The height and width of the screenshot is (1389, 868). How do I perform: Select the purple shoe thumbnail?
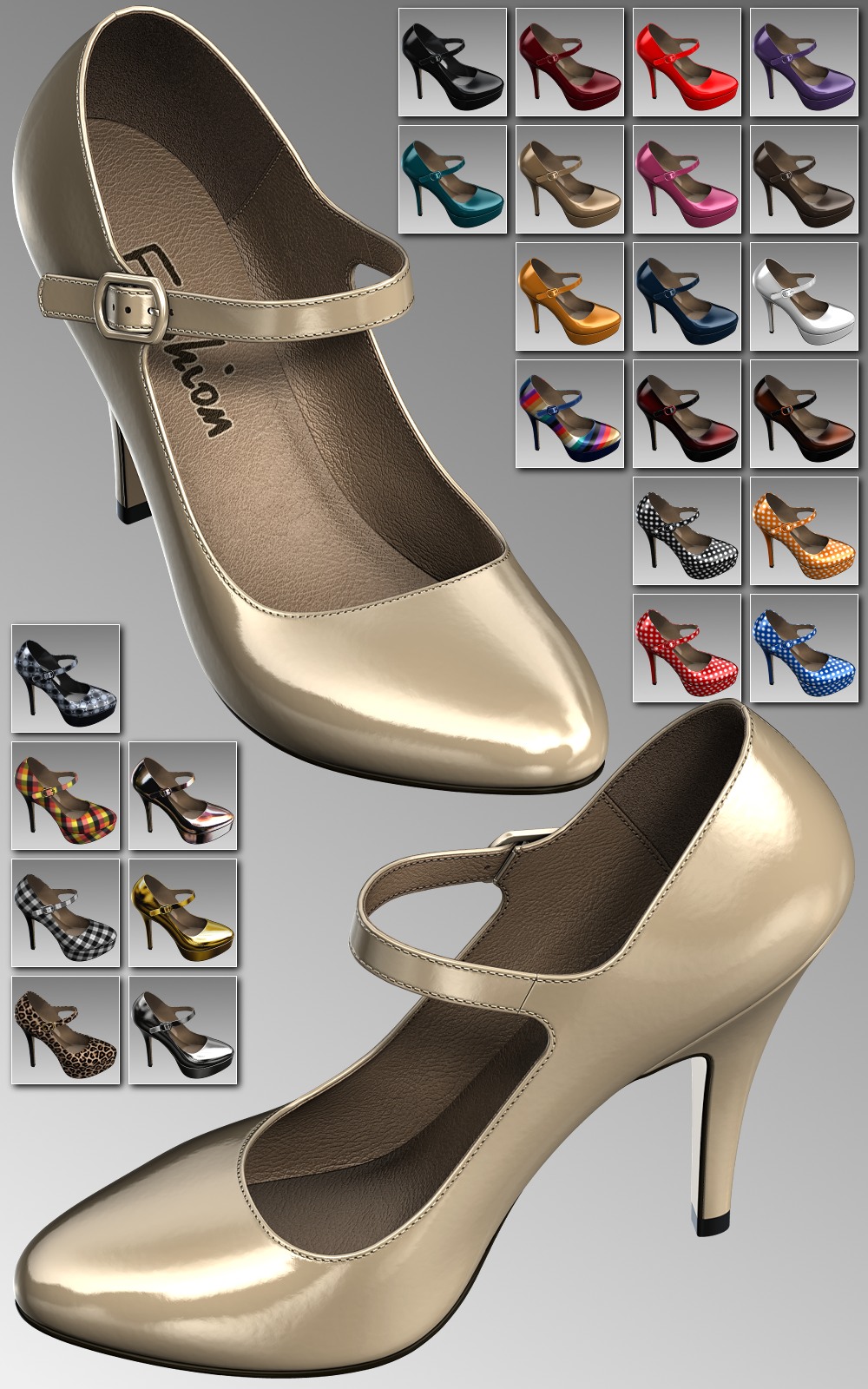point(805,62)
